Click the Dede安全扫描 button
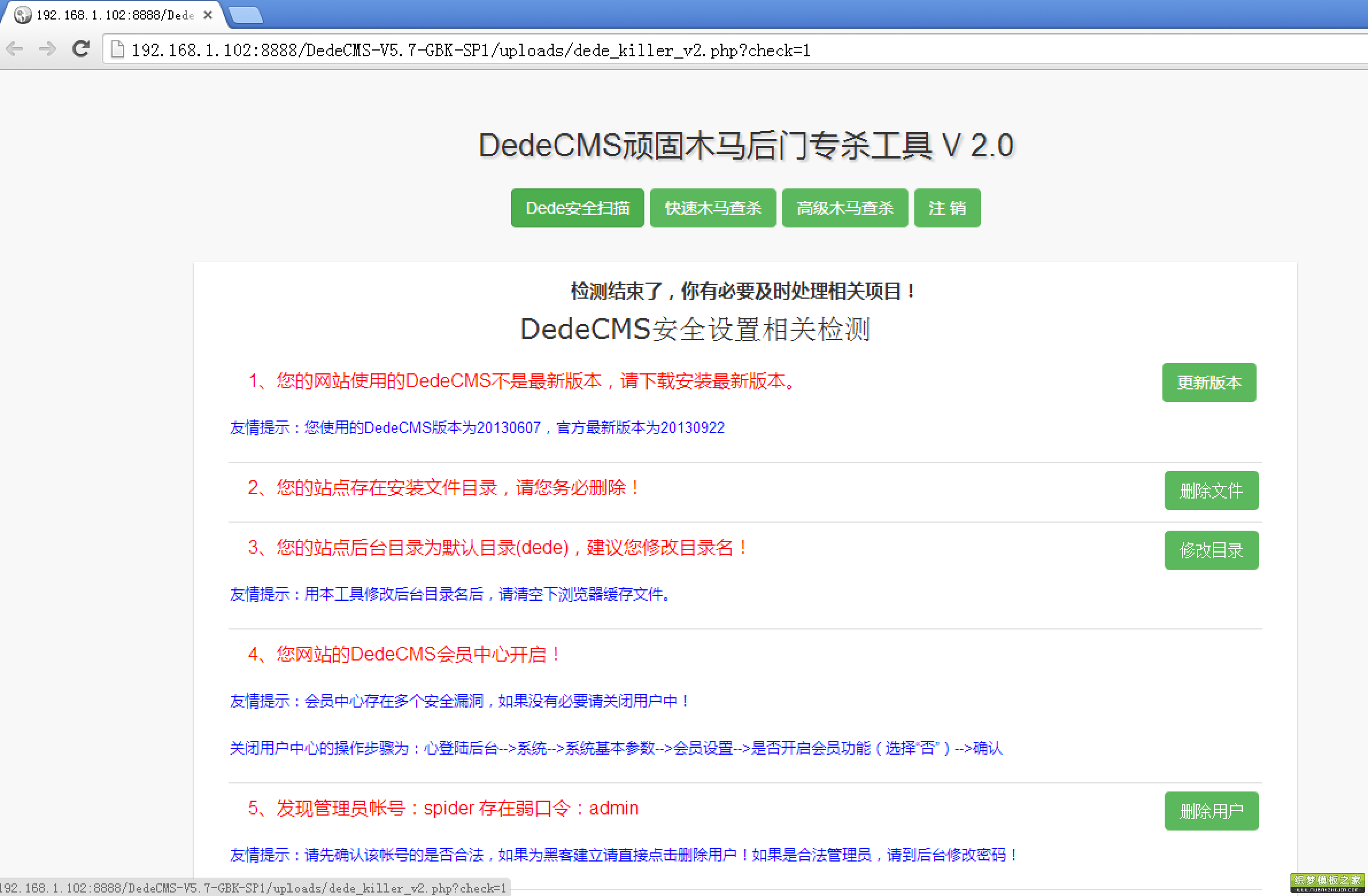 tap(578, 208)
